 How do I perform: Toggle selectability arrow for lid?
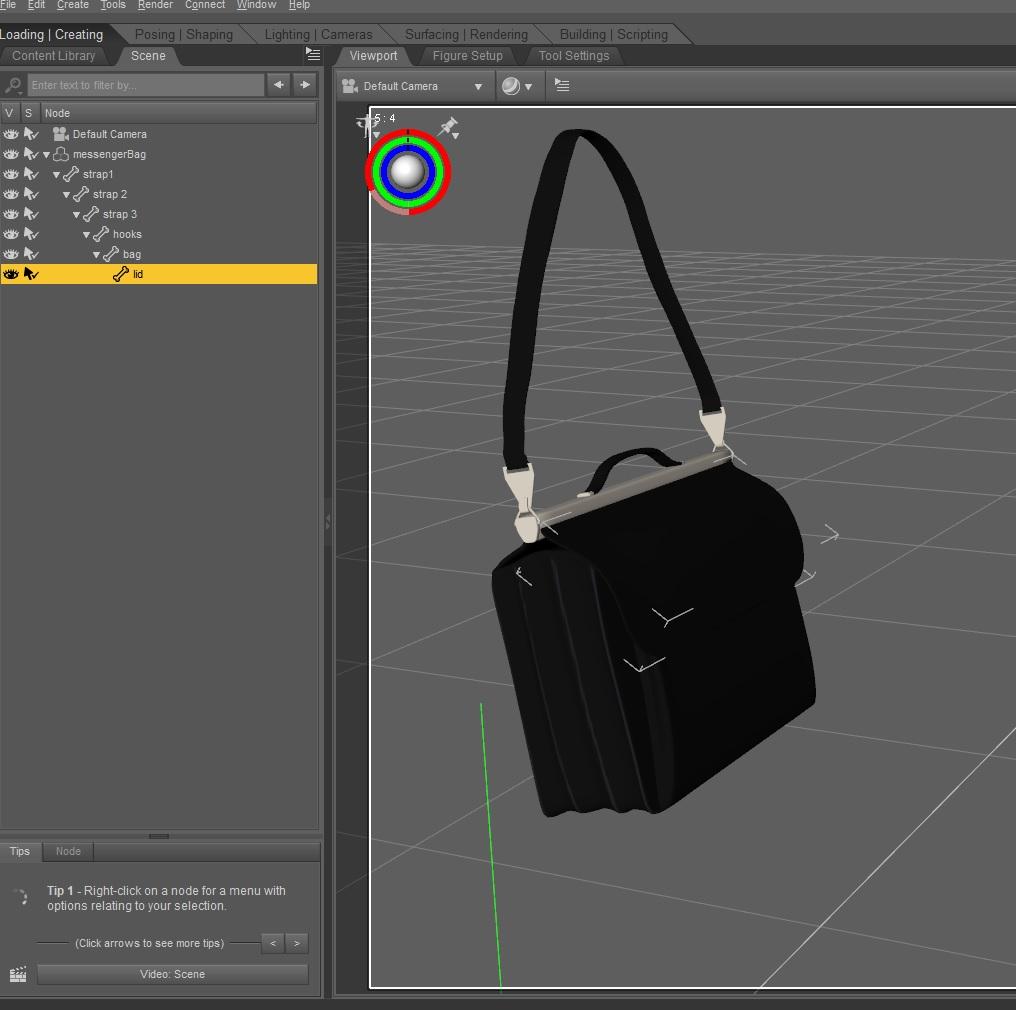(x=30, y=274)
